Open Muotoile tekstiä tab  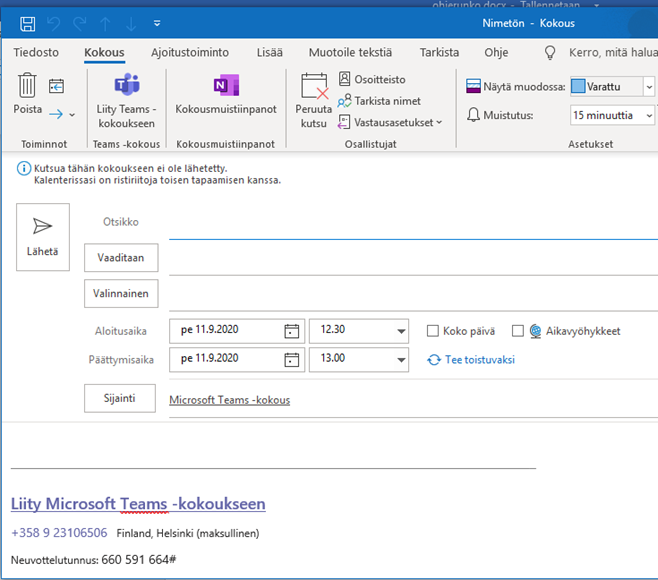(350, 52)
